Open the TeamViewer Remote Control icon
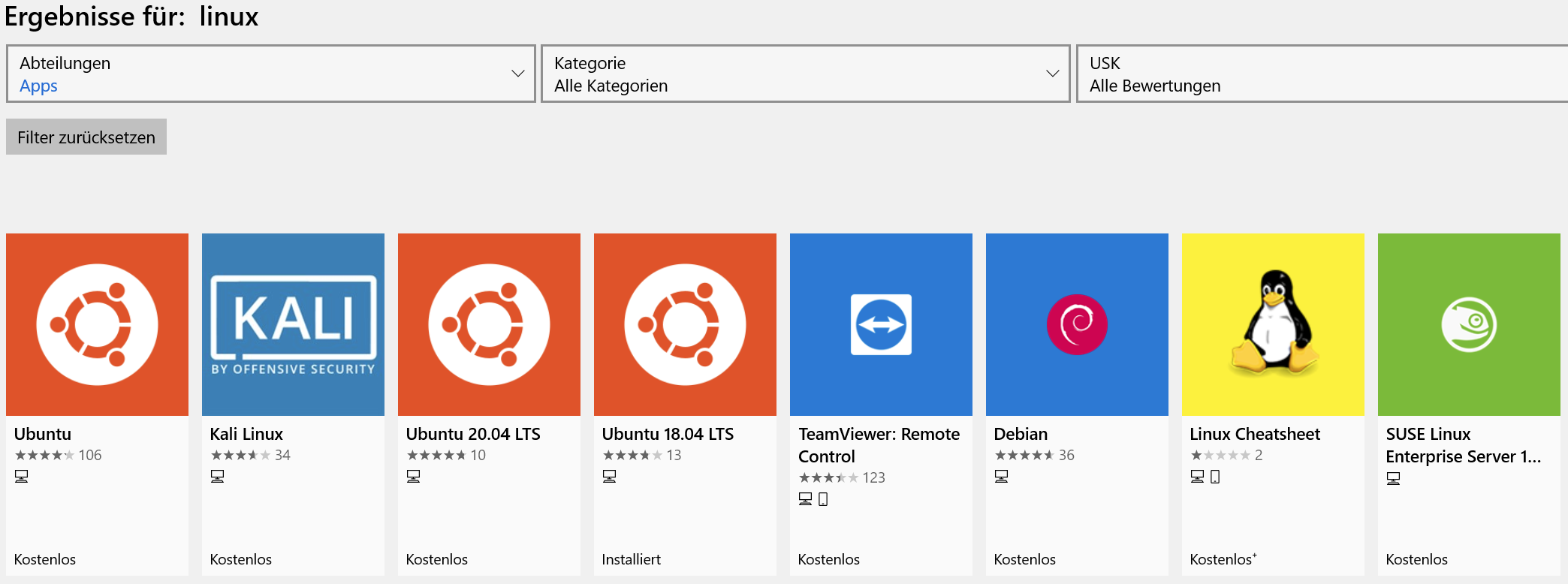This screenshot has height=584, width=1568. point(881,324)
